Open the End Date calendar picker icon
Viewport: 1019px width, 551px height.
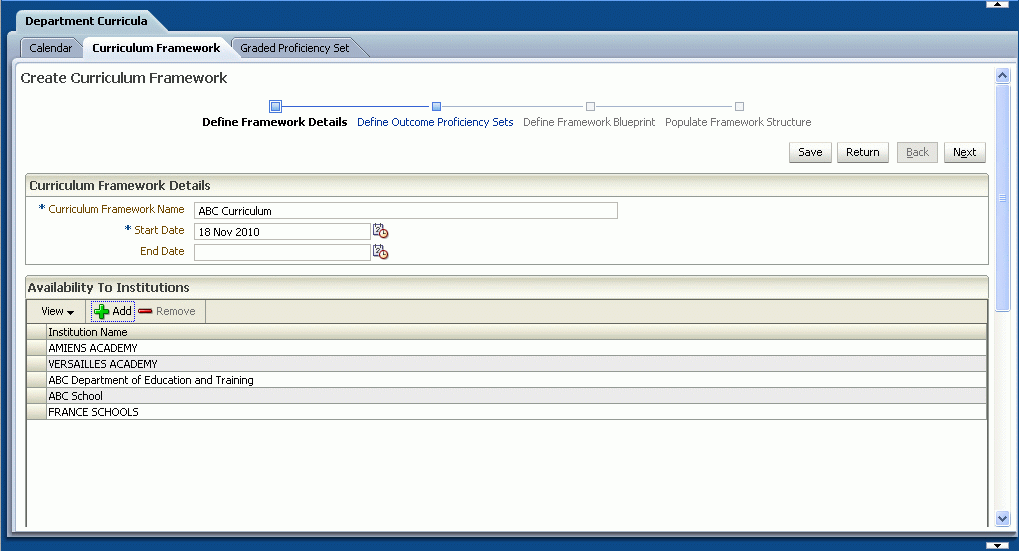(x=380, y=252)
